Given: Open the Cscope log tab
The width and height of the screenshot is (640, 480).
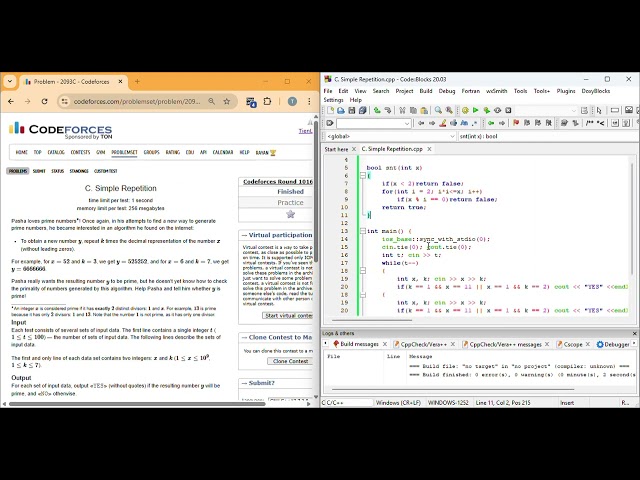Looking at the screenshot, I should 573,344.
